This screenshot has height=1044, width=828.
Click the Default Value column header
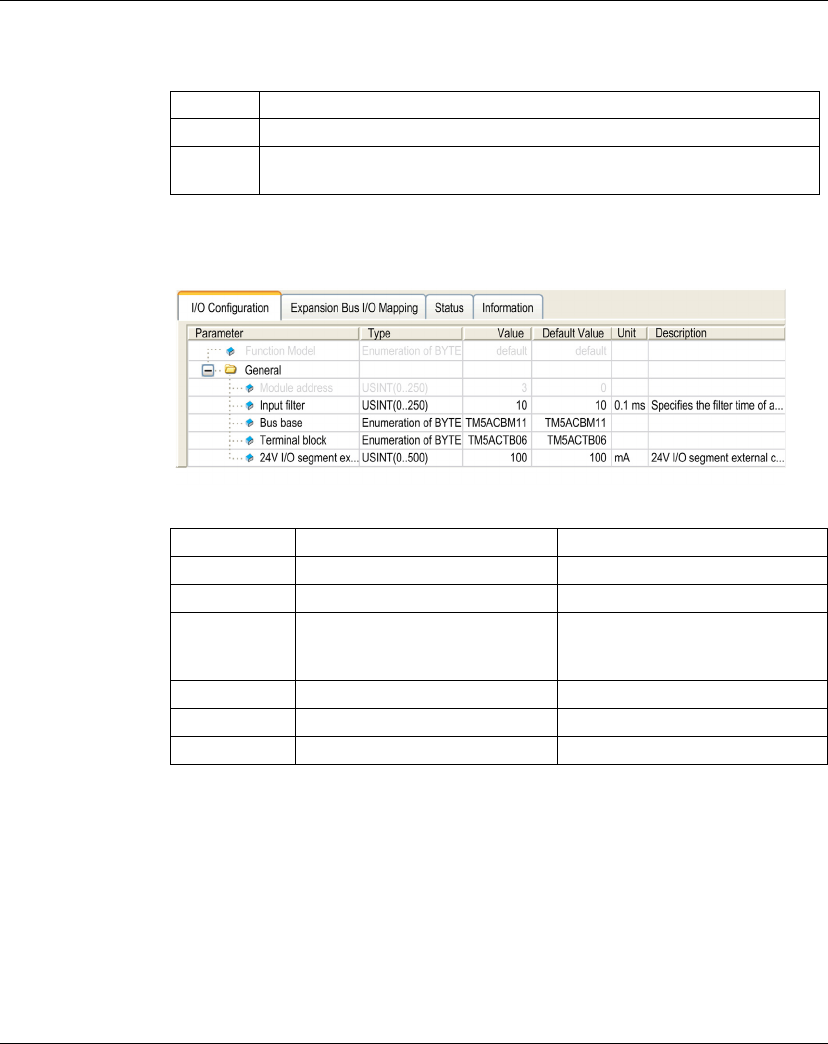pos(572,333)
